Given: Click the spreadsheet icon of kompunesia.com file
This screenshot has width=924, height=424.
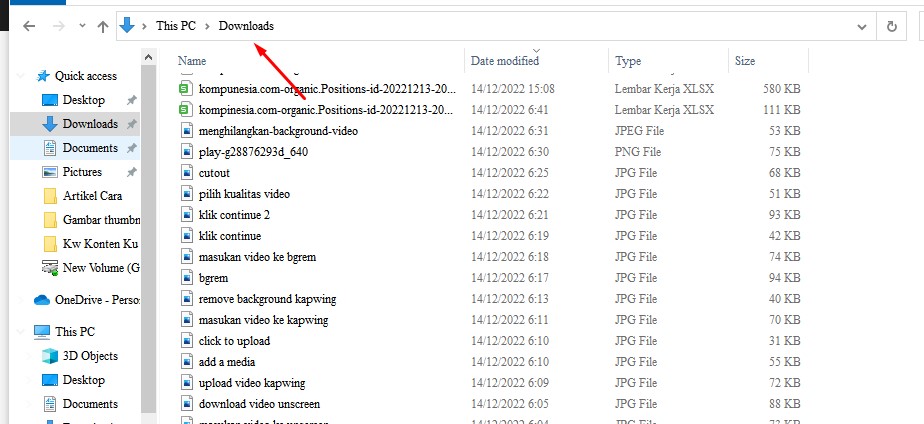Looking at the screenshot, I should pos(186,88).
